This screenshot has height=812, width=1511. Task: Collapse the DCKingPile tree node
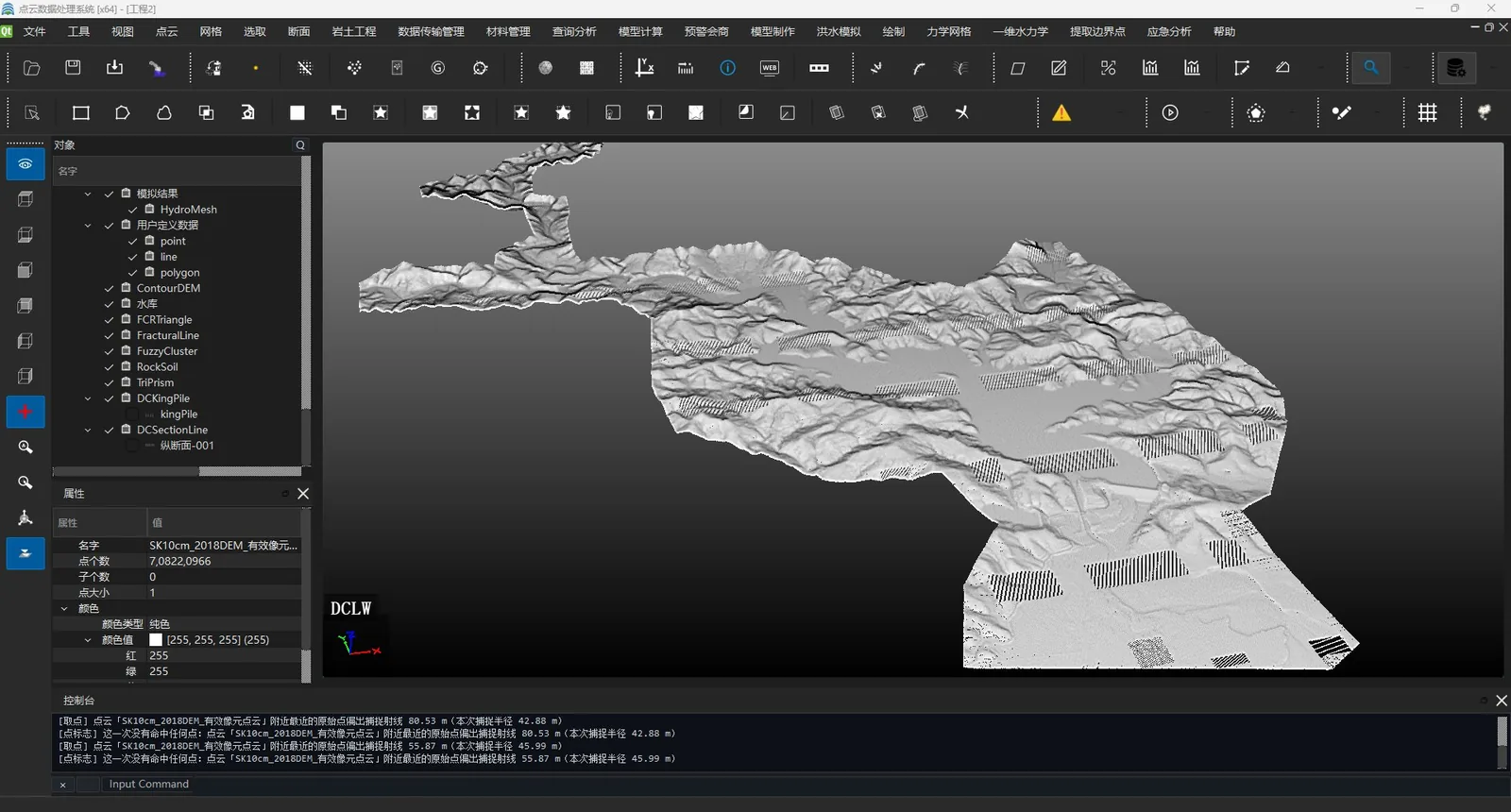click(x=88, y=398)
